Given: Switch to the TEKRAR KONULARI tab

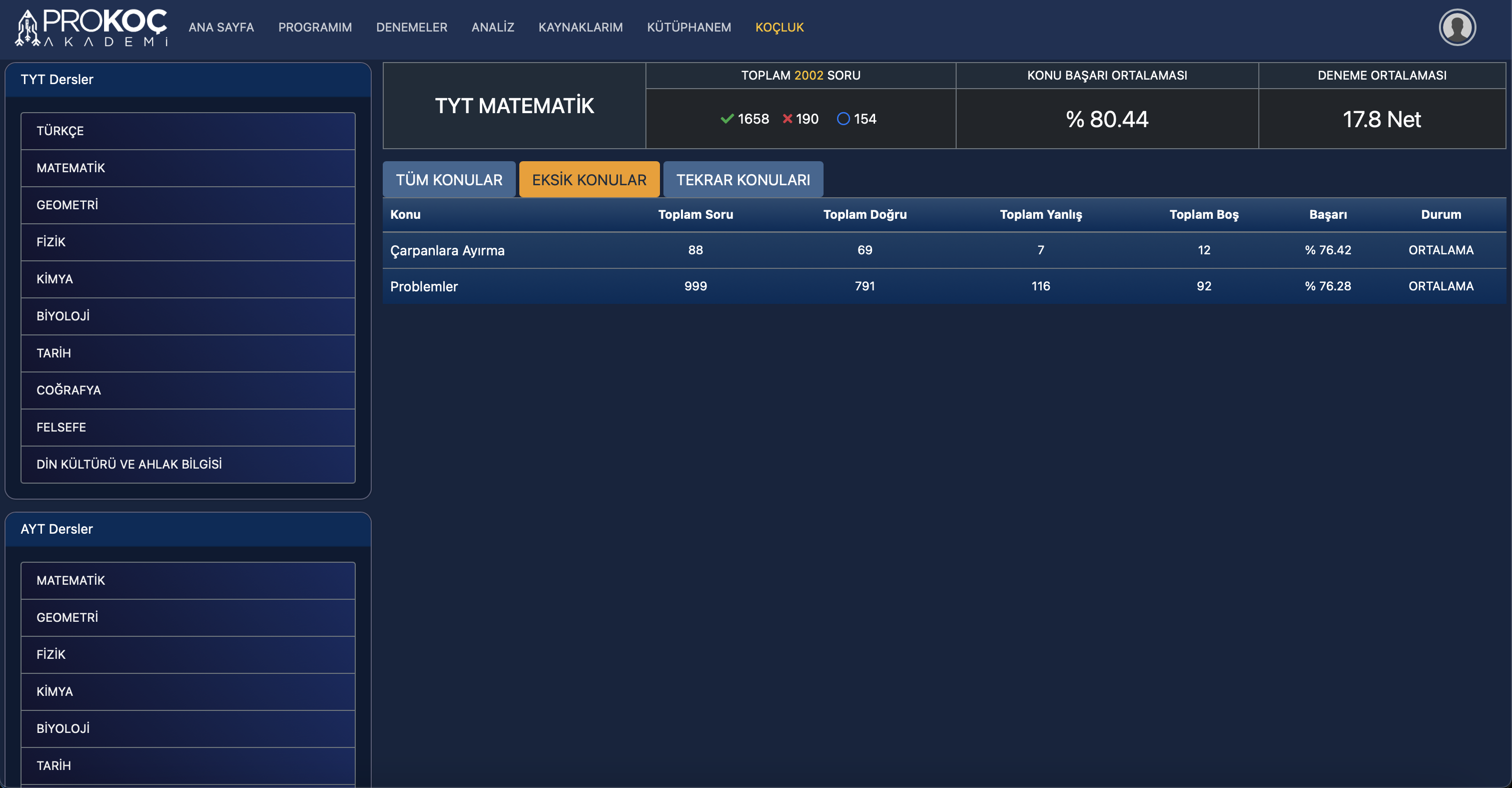Looking at the screenshot, I should point(742,180).
